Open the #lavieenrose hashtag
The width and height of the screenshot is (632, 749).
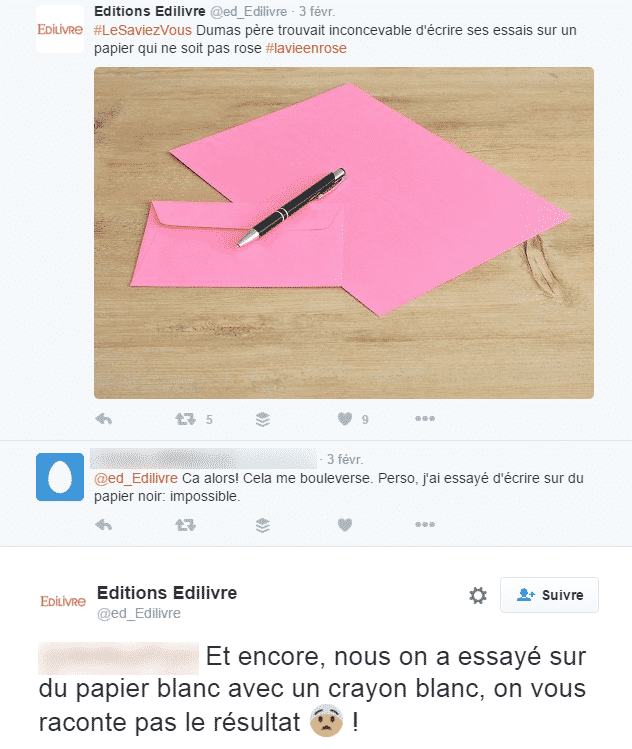pos(306,48)
